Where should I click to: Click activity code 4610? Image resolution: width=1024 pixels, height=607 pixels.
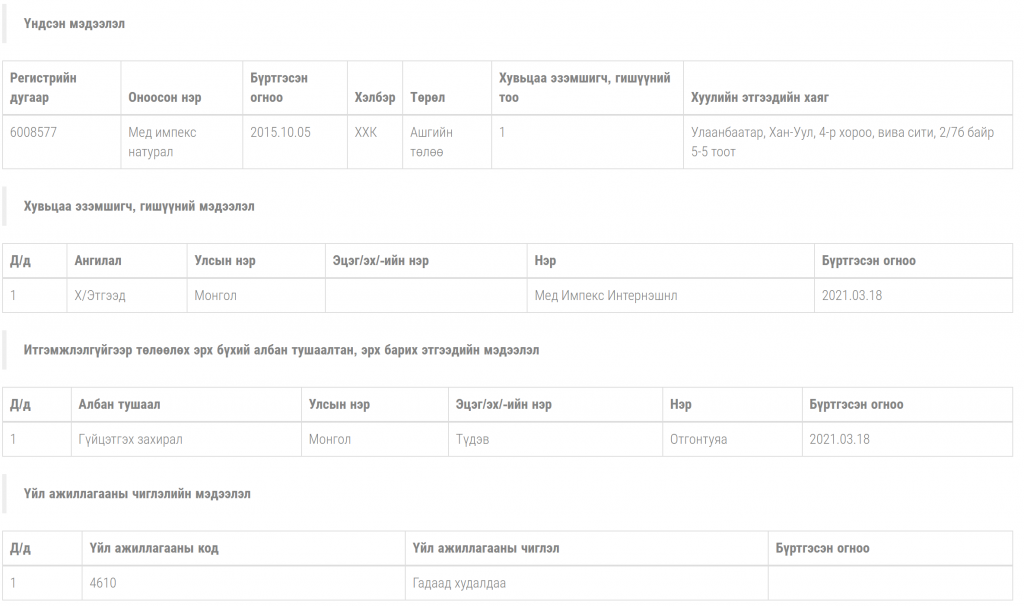[103, 583]
